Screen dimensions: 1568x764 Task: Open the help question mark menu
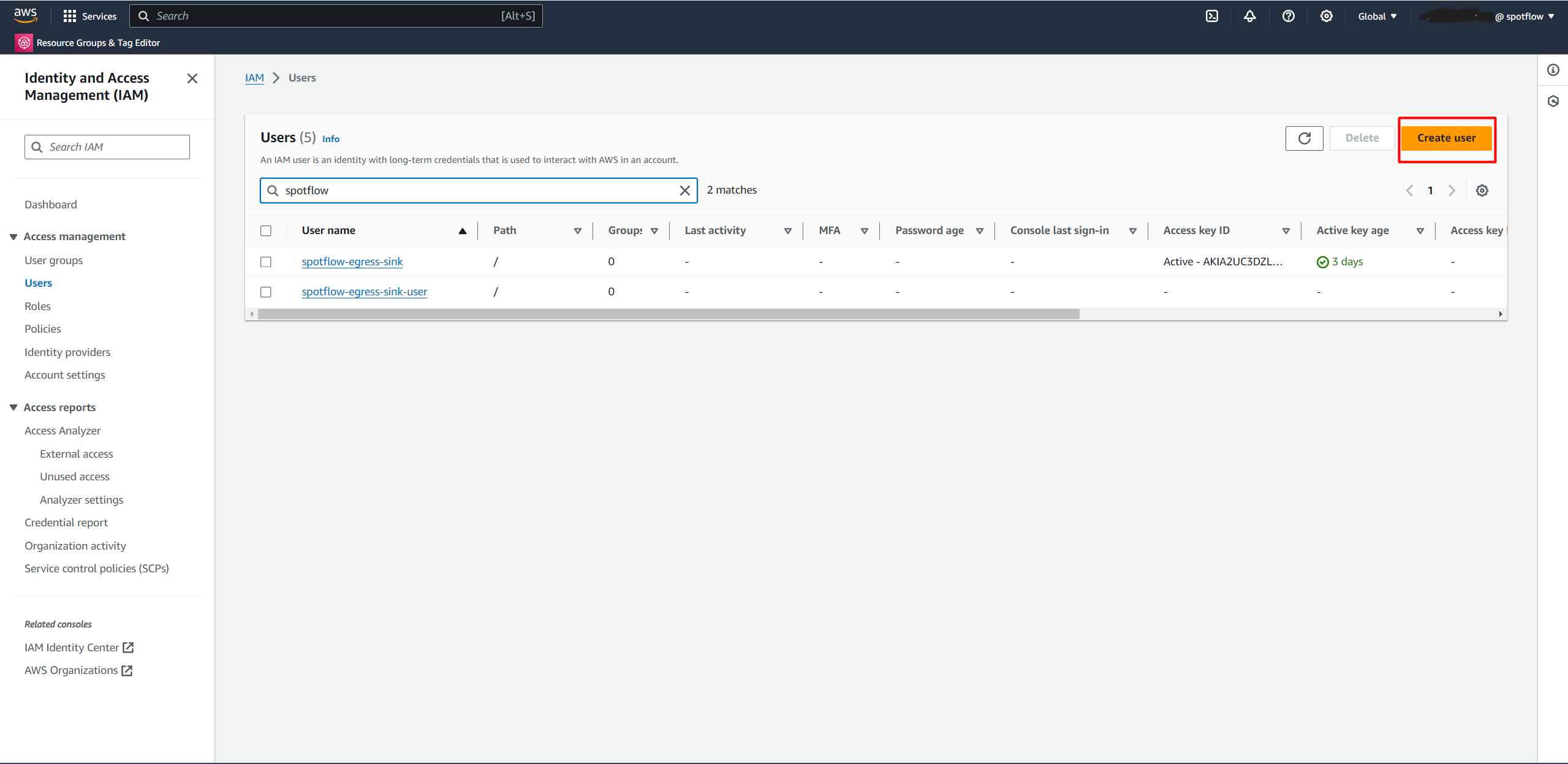[1288, 16]
